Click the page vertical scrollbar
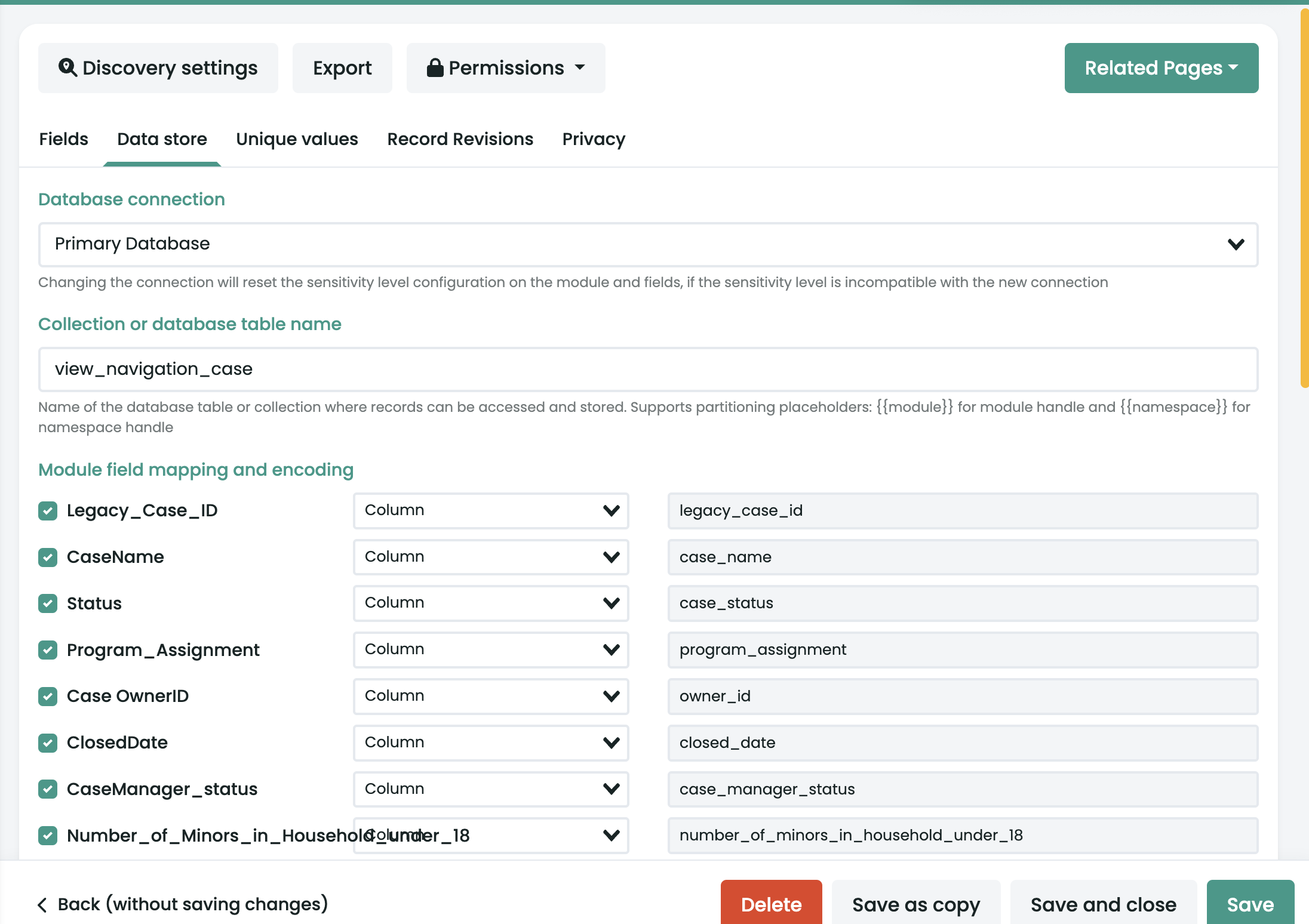 [1304, 197]
